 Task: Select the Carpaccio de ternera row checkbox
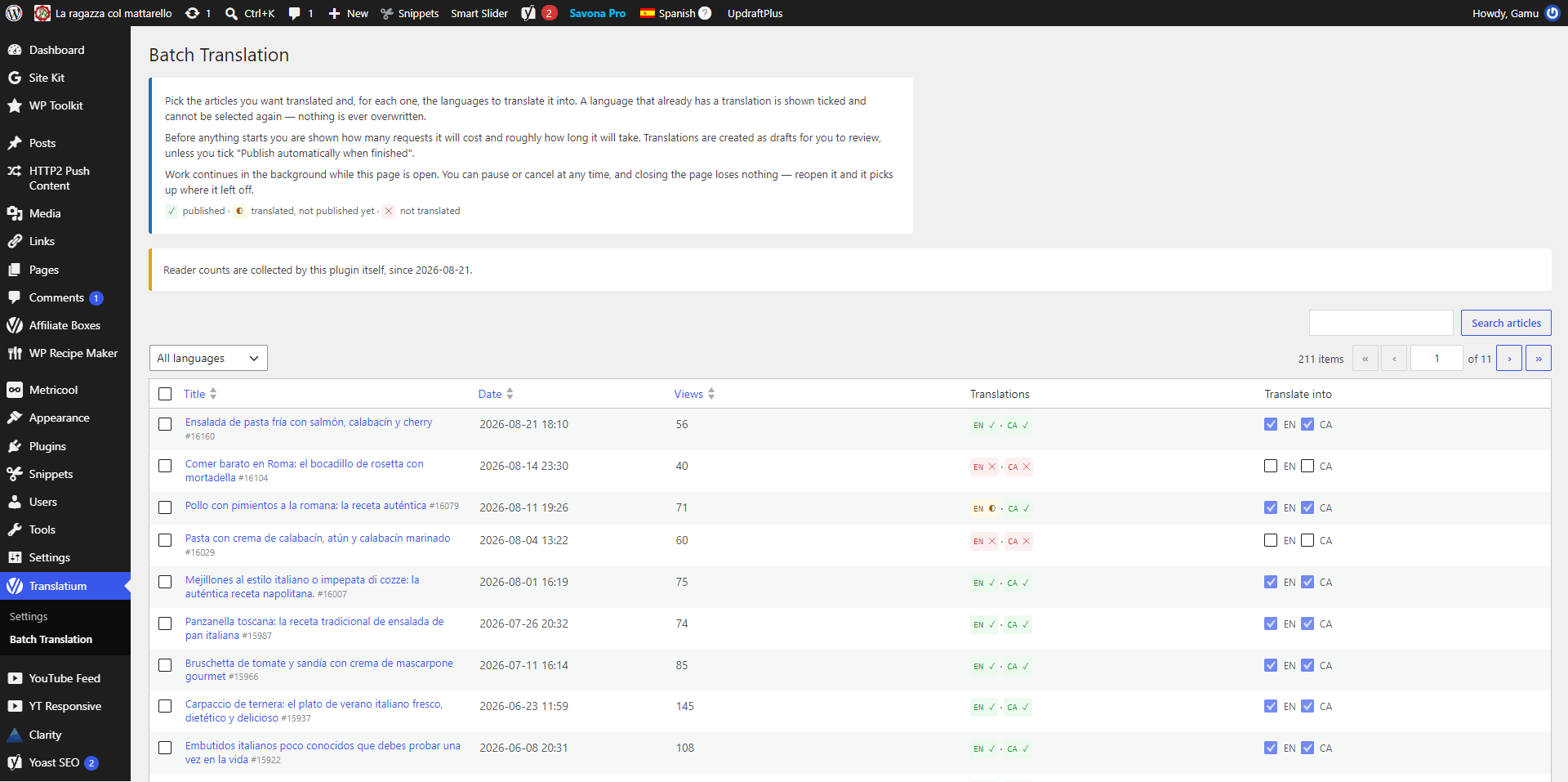tap(165, 706)
